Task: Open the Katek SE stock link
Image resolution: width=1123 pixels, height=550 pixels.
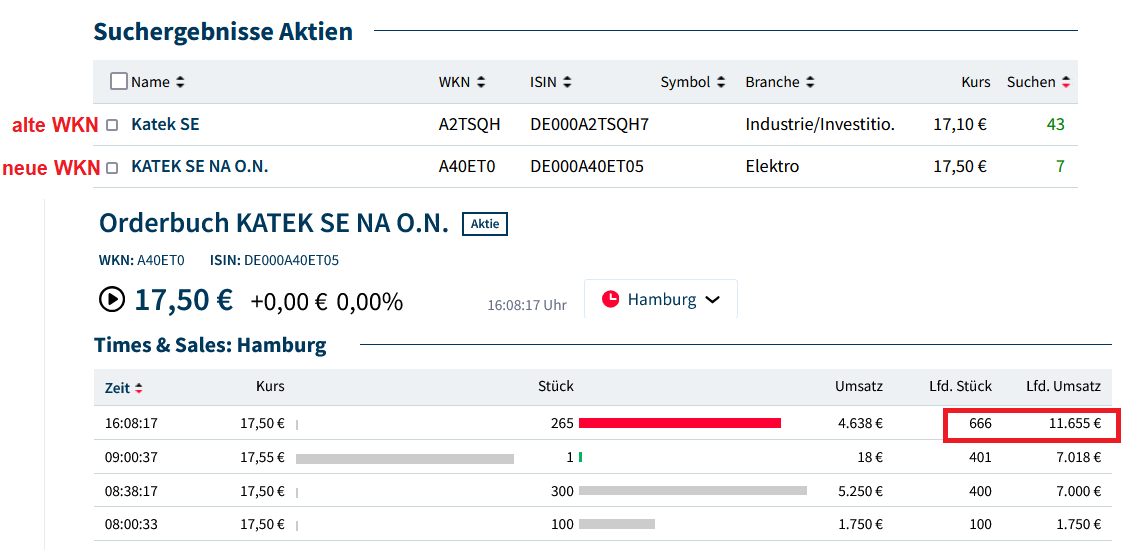Action: pos(165,125)
